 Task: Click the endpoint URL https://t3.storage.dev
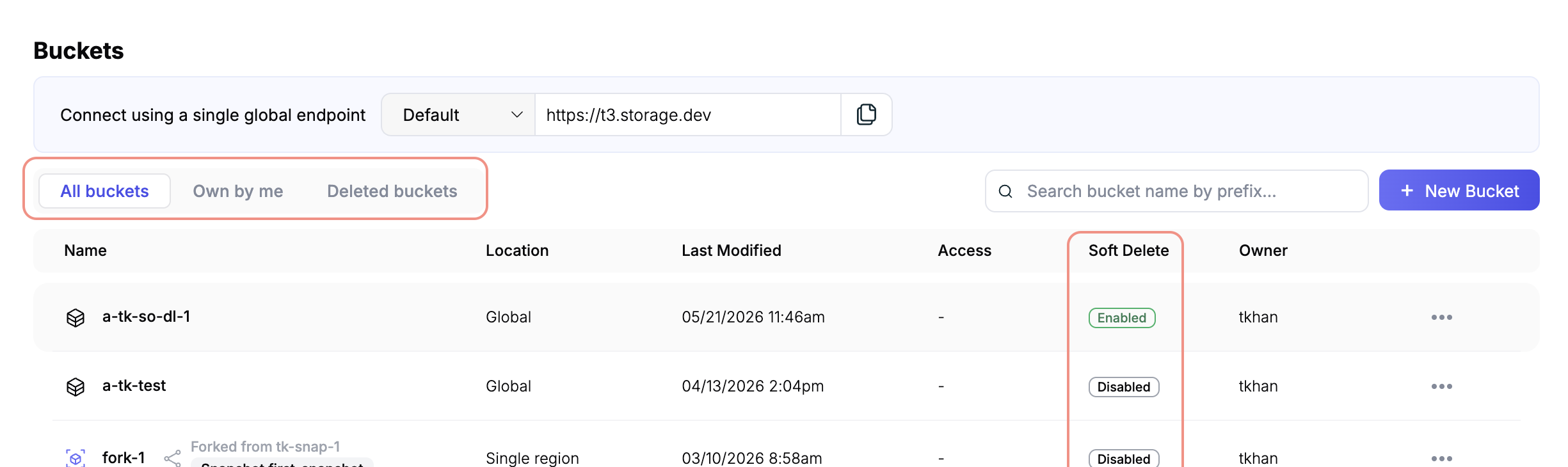tap(628, 115)
